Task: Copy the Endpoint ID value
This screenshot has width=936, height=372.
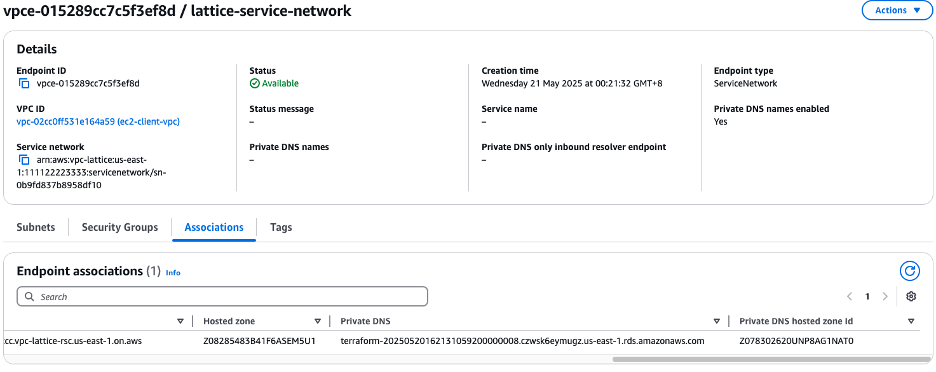Action: [x=24, y=84]
